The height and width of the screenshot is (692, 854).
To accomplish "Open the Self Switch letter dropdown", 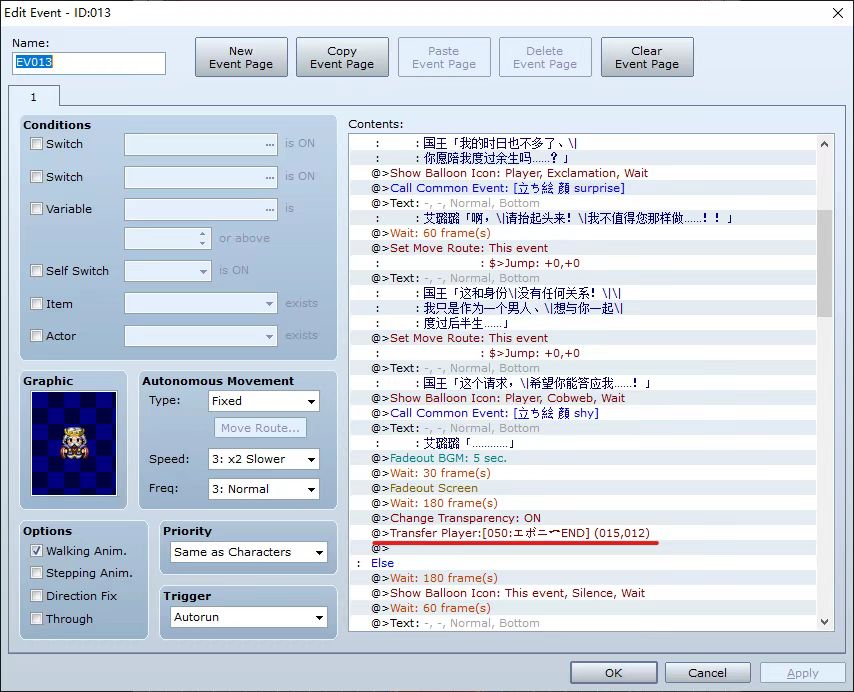I will click(x=168, y=271).
